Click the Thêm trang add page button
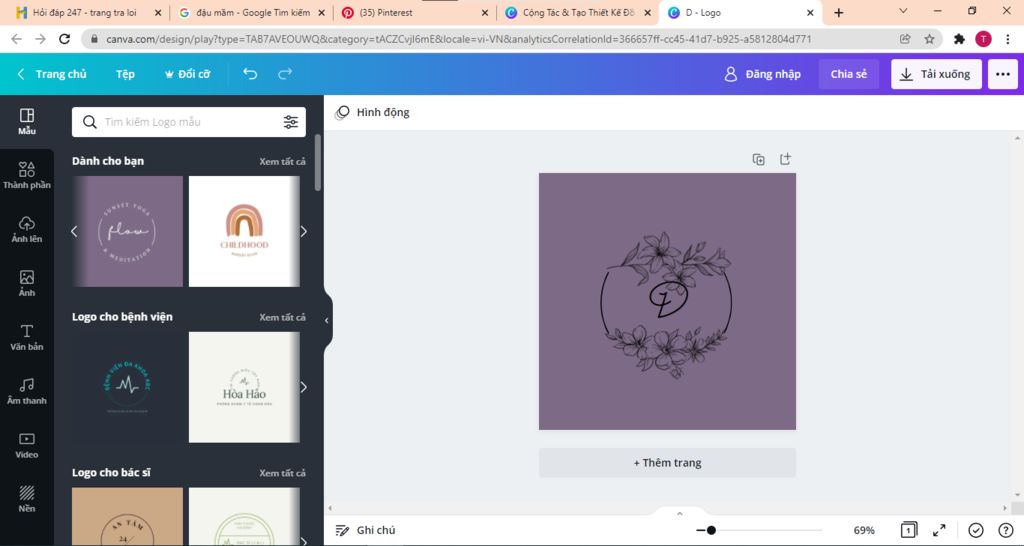This screenshot has height=546, width=1024. [667, 462]
